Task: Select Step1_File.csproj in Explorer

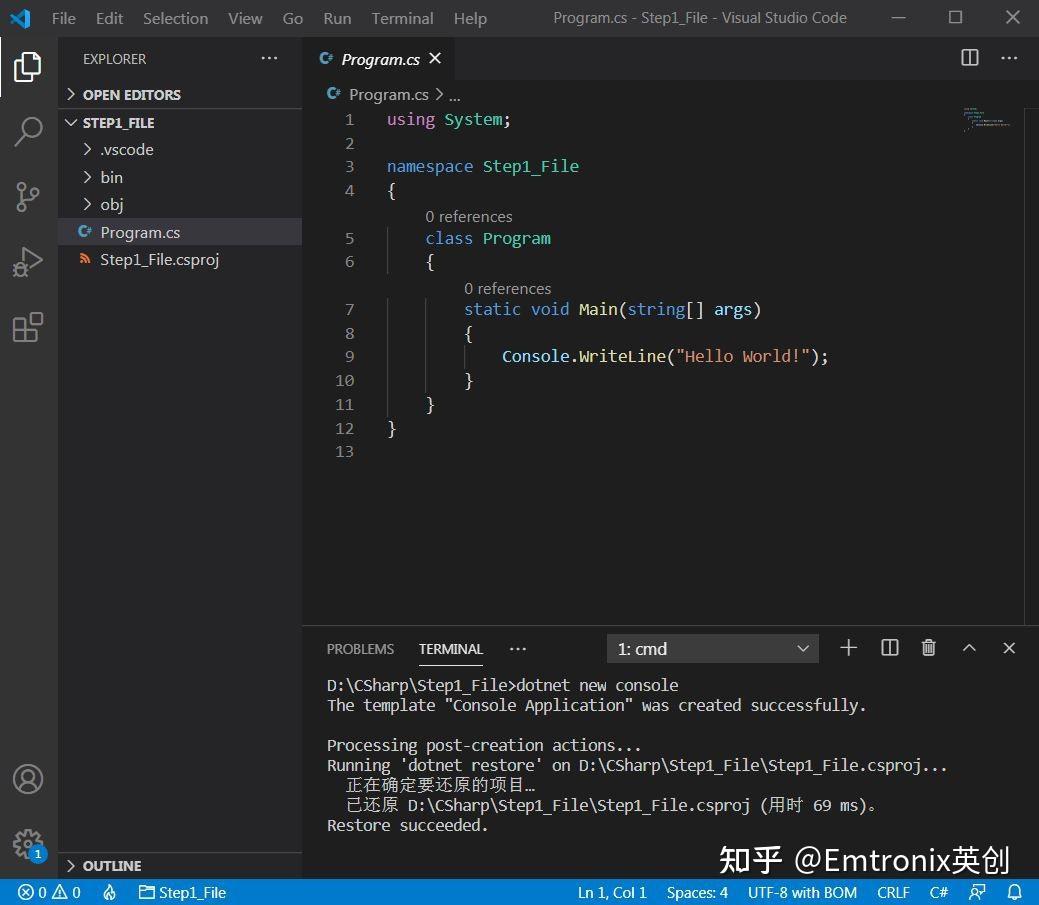Action: point(160,259)
